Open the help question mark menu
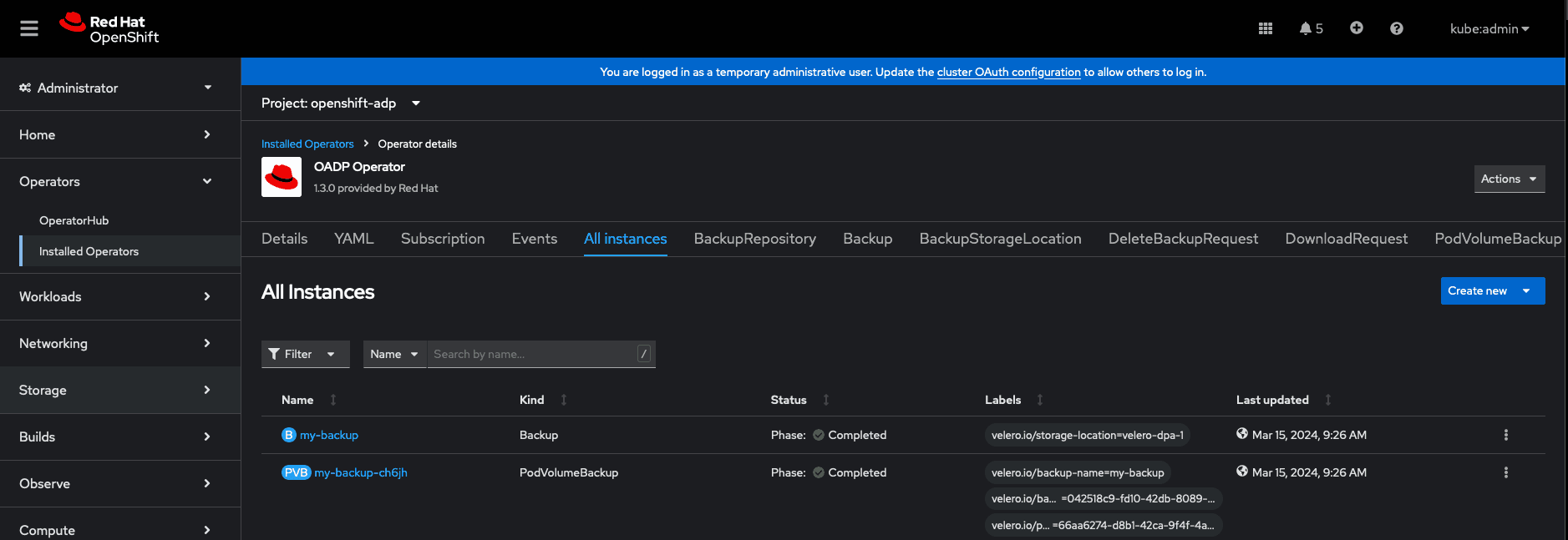The height and width of the screenshot is (540, 1568). [1397, 28]
